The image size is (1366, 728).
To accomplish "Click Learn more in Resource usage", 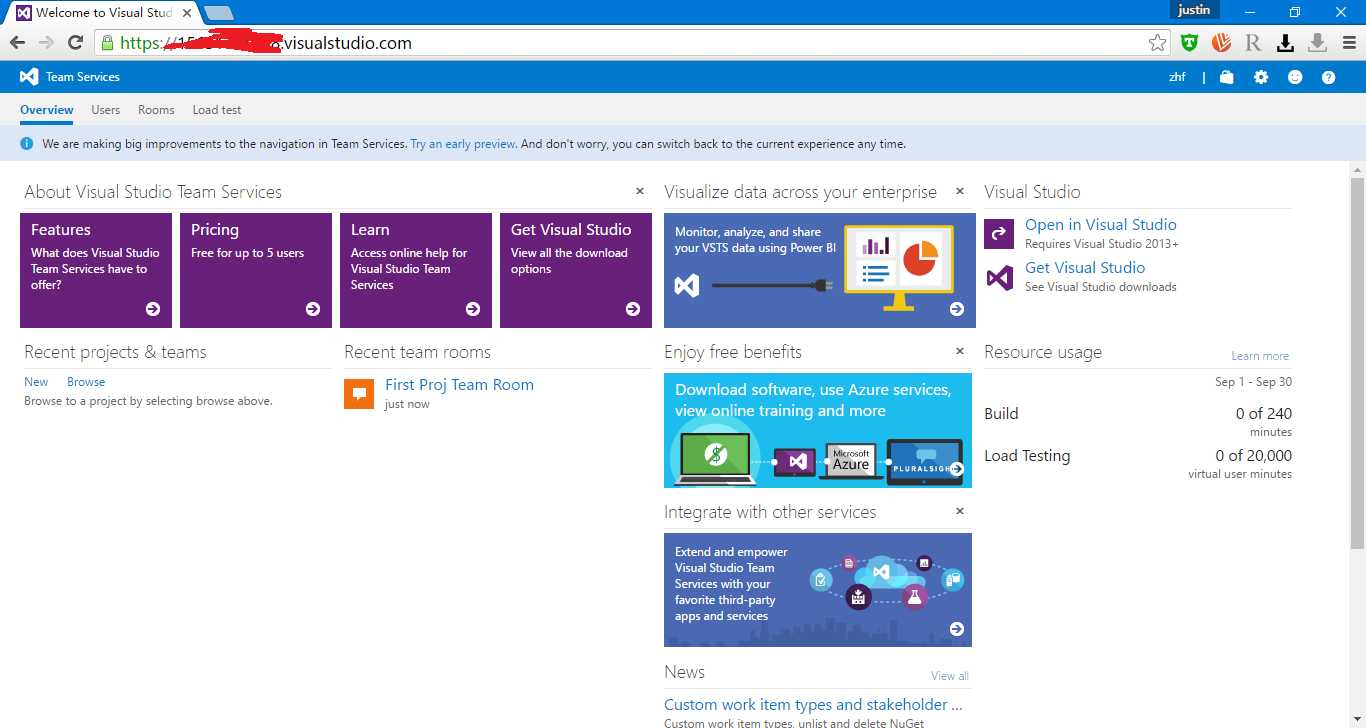I will (x=1260, y=356).
